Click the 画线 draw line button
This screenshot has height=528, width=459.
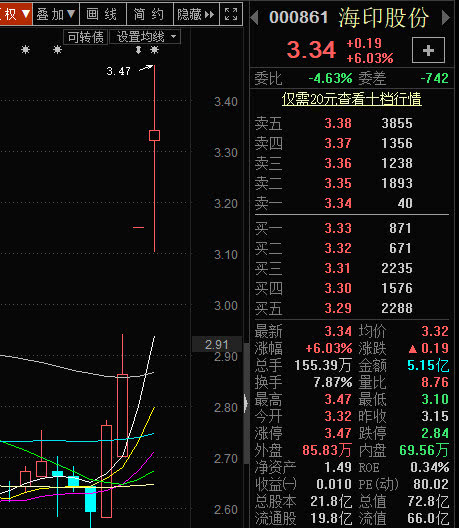[x=102, y=14]
